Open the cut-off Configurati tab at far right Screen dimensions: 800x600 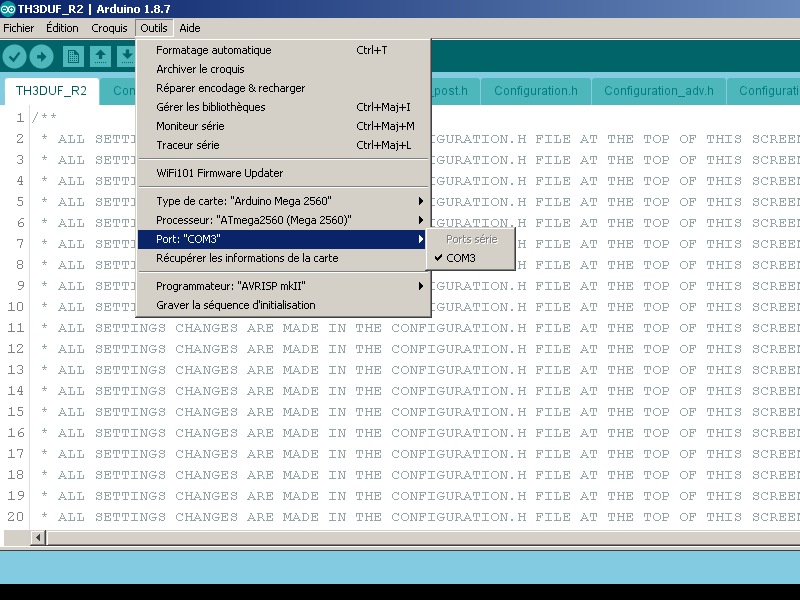tap(764, 91)
